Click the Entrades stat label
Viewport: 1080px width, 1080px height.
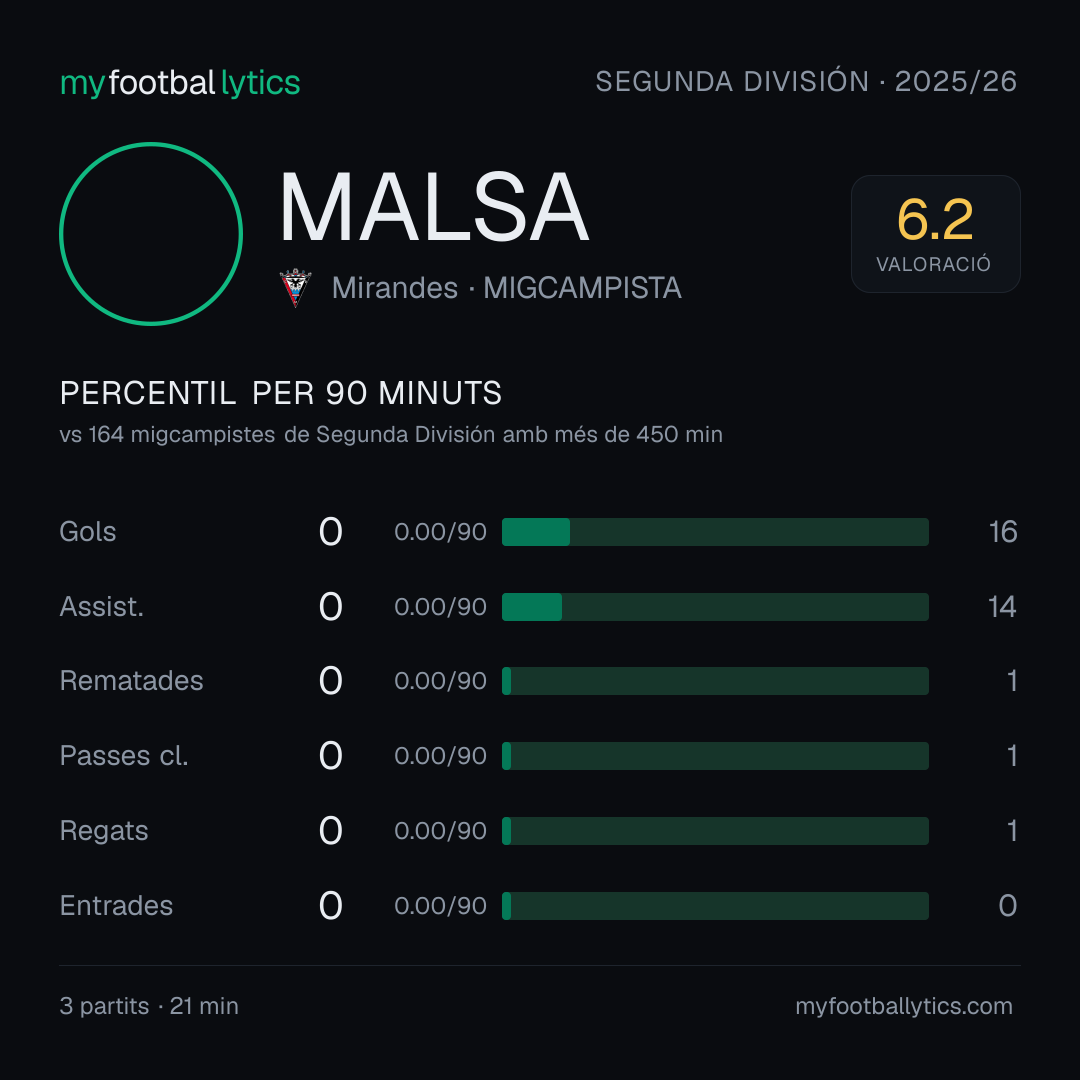[116, 906]
